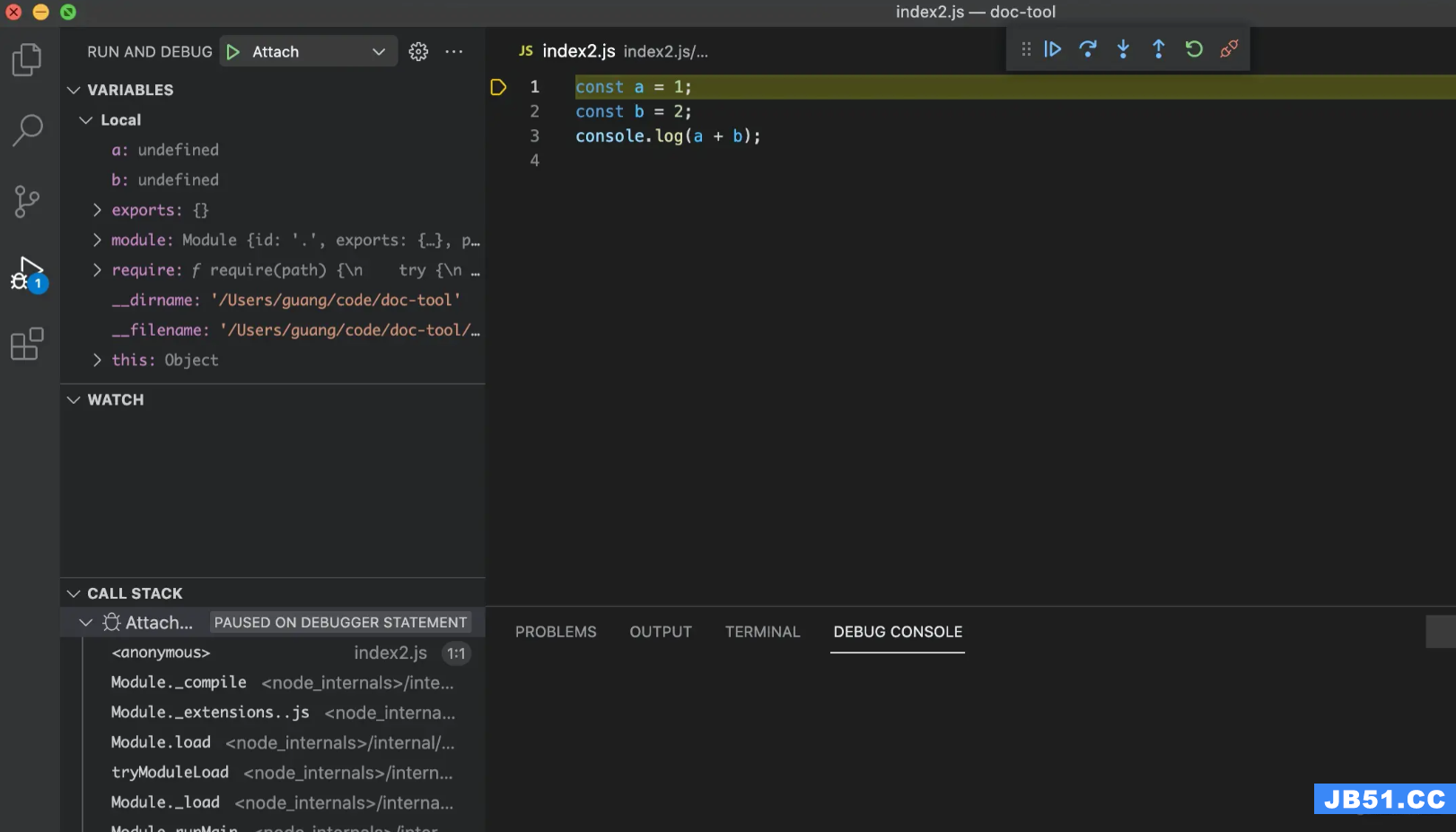Screen dimensions: 1456x832
Task: Open Run and Debug more actions menu
Action: 454,52
